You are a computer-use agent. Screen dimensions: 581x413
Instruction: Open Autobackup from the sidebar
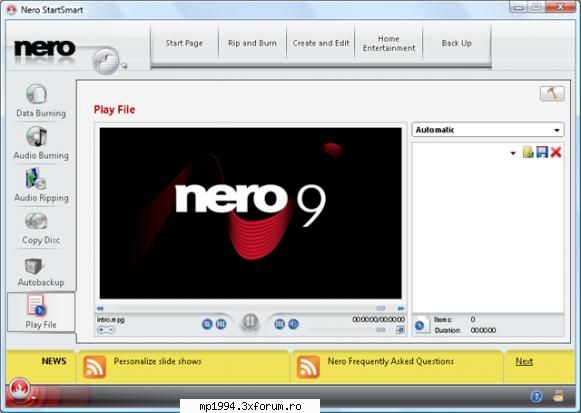(x=41, y=272)
